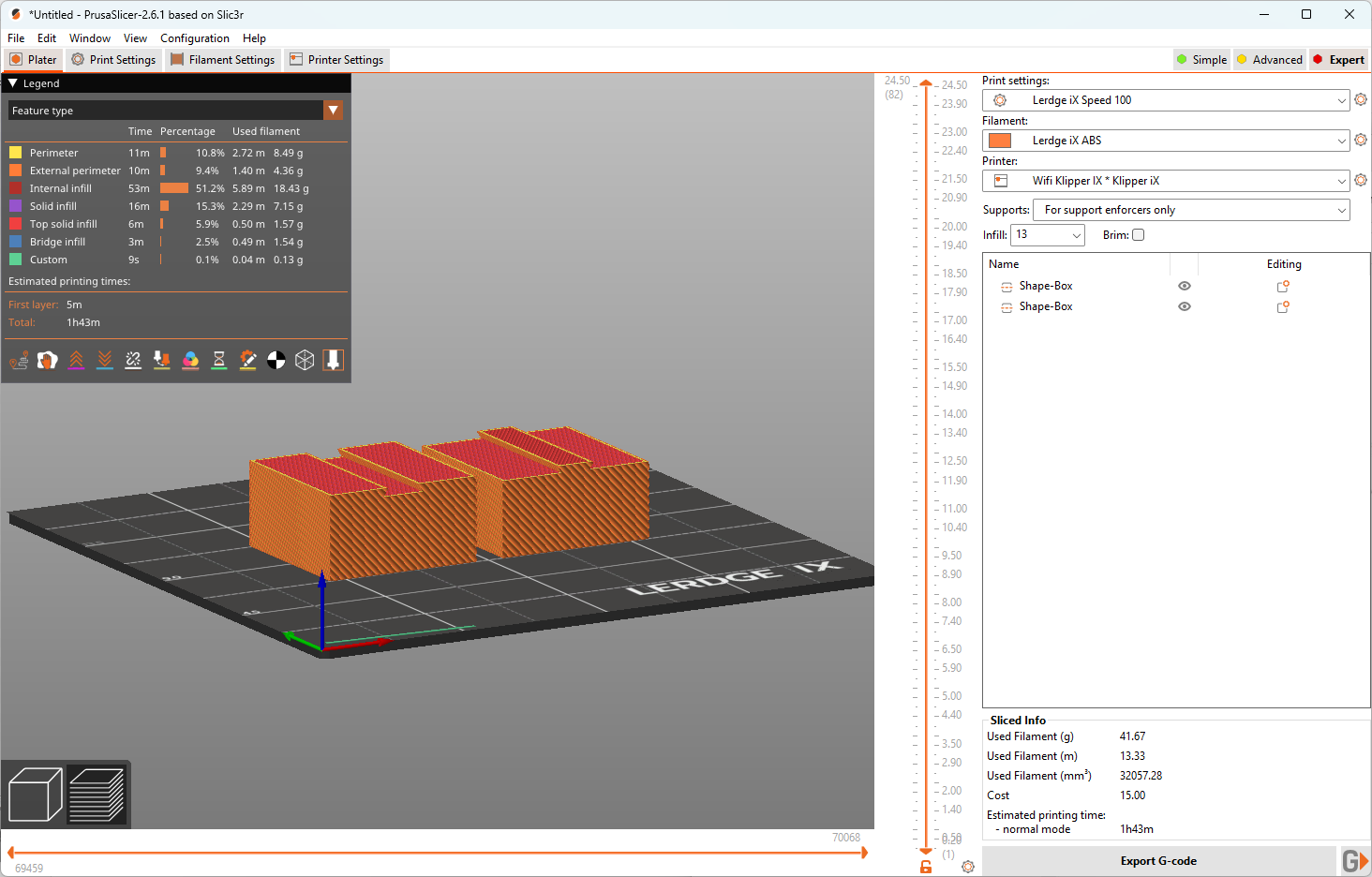Click the Send G-code arrow icon
This screenshot has height=877, width=1372.
pyautogui.click(x=1355, y=861)
